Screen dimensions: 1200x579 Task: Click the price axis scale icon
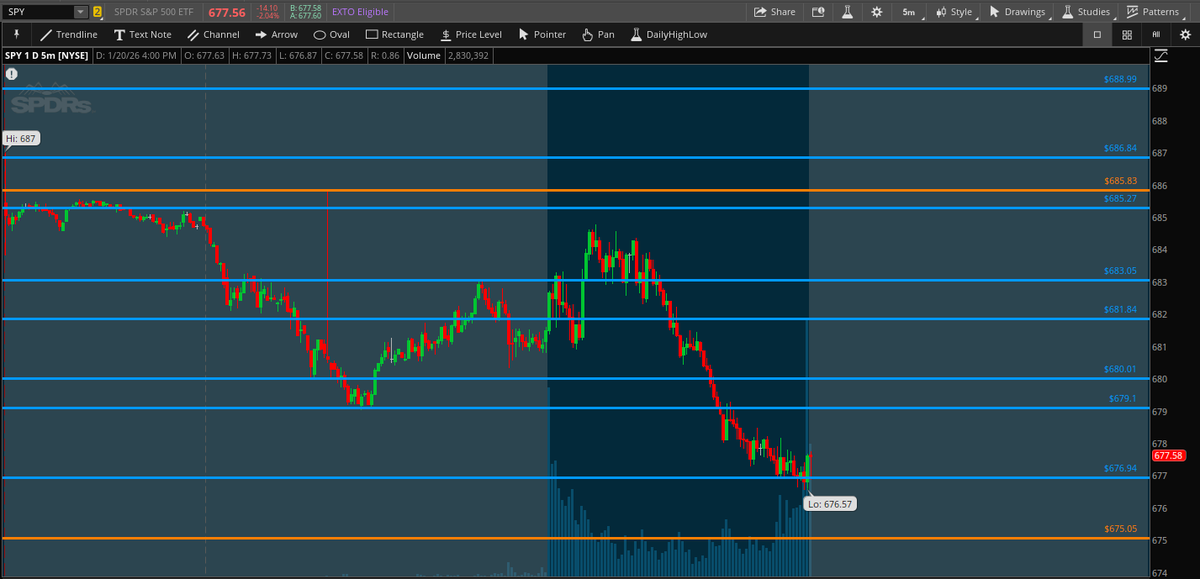click(1159, 56)
